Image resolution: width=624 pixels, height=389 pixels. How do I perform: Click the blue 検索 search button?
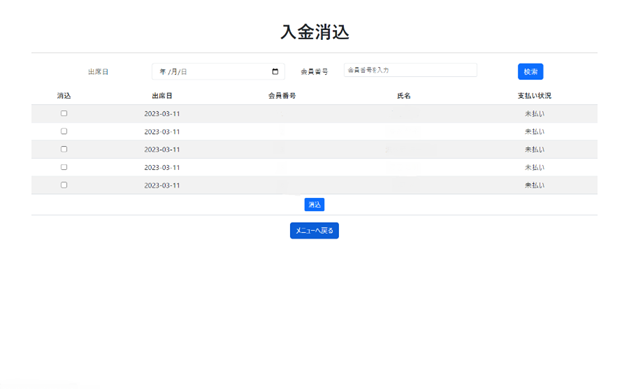pyautogui.click(x=530, y=72)
